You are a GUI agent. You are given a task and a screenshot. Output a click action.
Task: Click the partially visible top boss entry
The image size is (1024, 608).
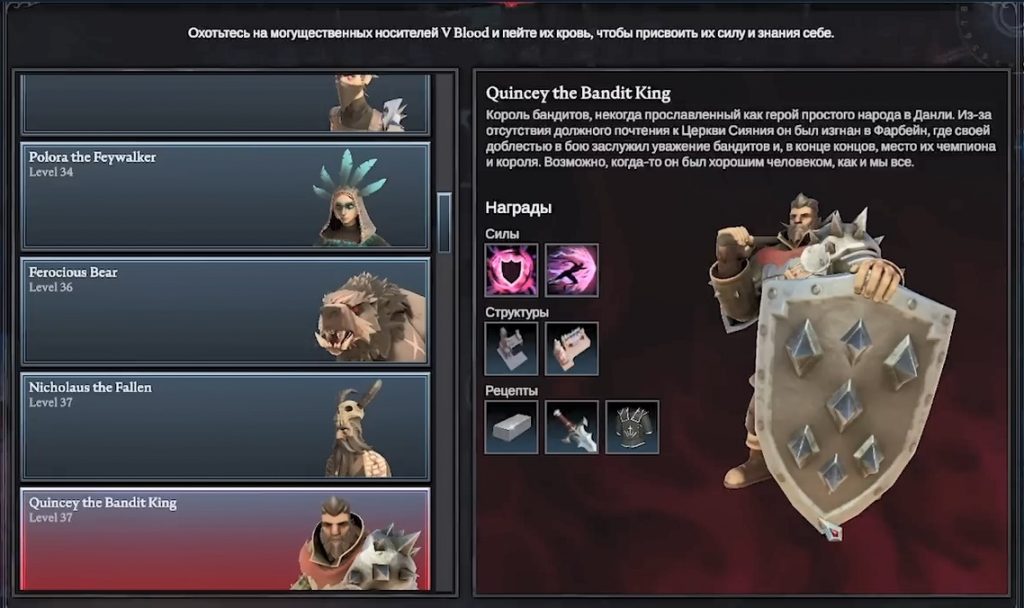[x=225, y=104]
